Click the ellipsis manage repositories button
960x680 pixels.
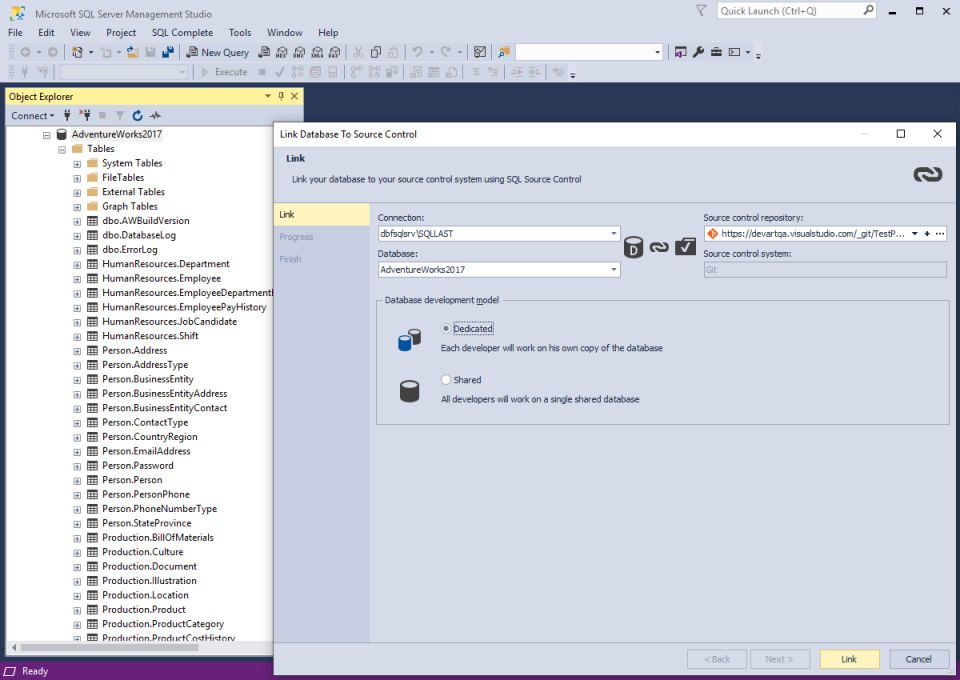(940, 234)
